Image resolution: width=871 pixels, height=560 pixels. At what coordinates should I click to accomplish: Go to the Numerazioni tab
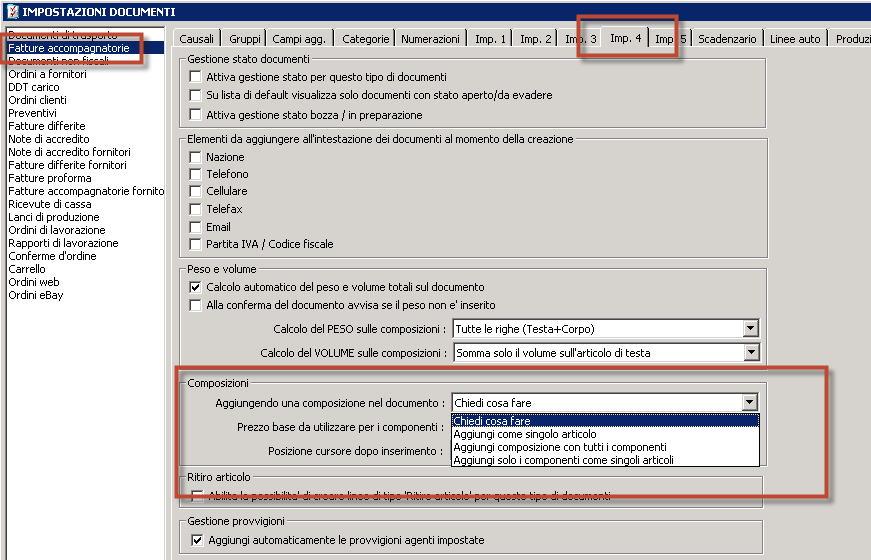(431, 39)
